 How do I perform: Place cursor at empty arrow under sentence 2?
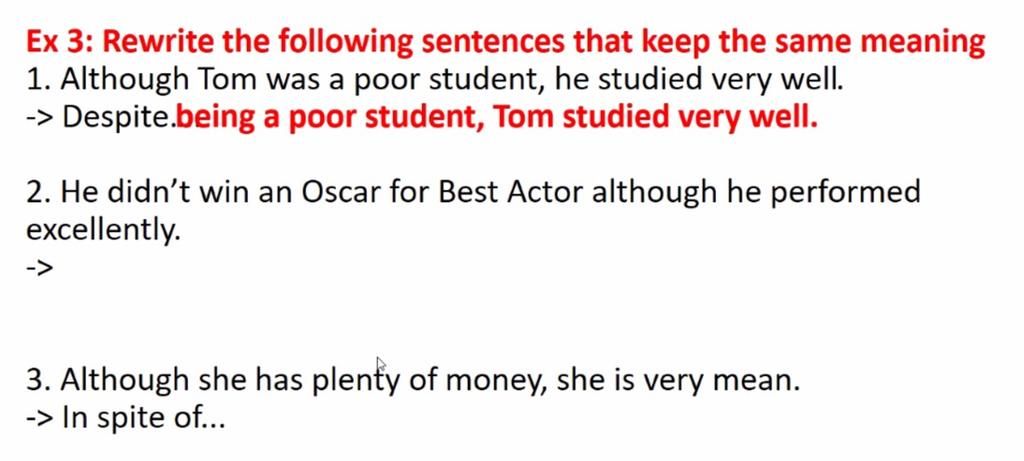click(x=39, y=268)
